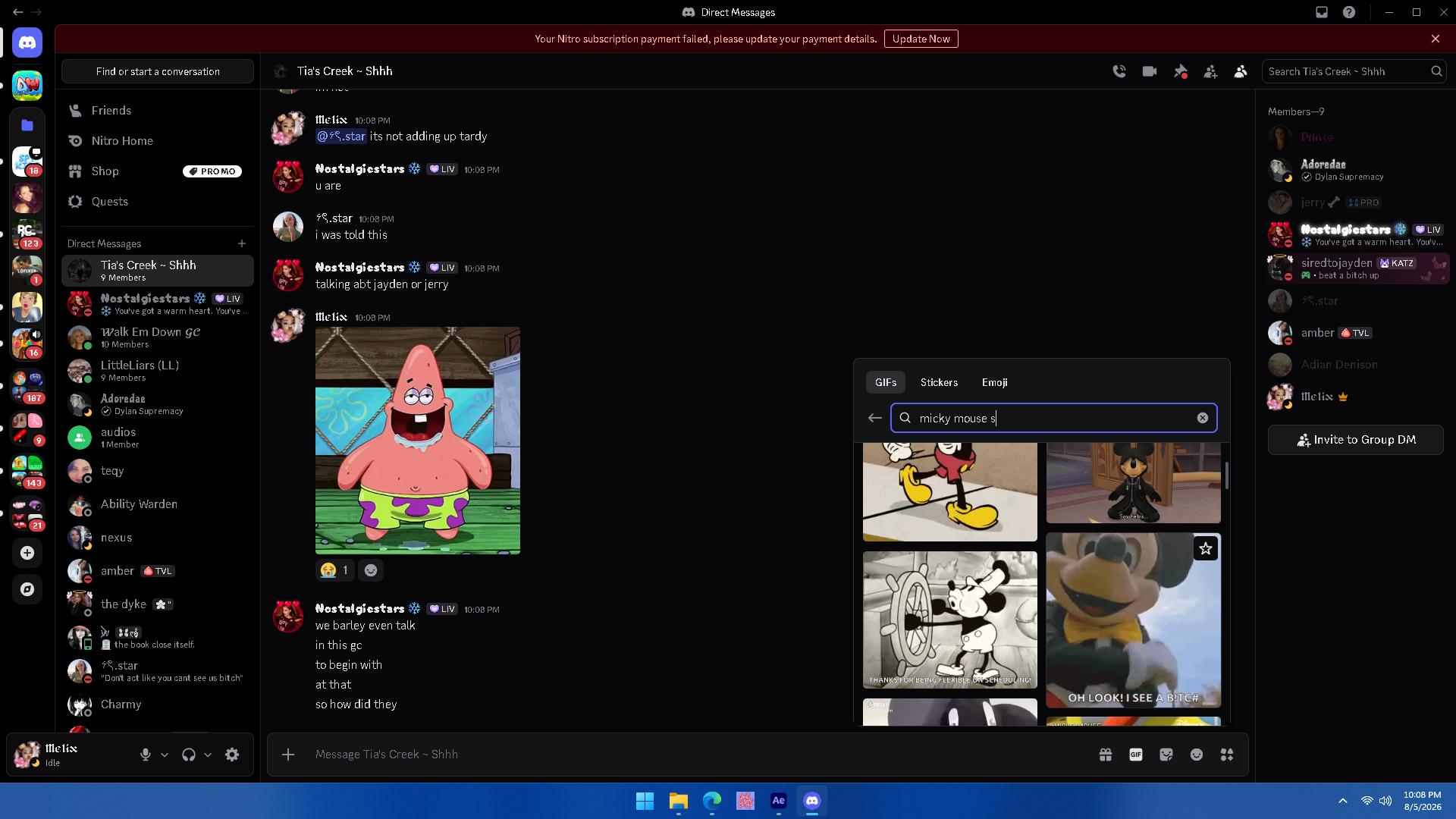This screenshot has width=1456, height=819.
Task: Create a new DM with plus icon
Action: pos(242,243)
